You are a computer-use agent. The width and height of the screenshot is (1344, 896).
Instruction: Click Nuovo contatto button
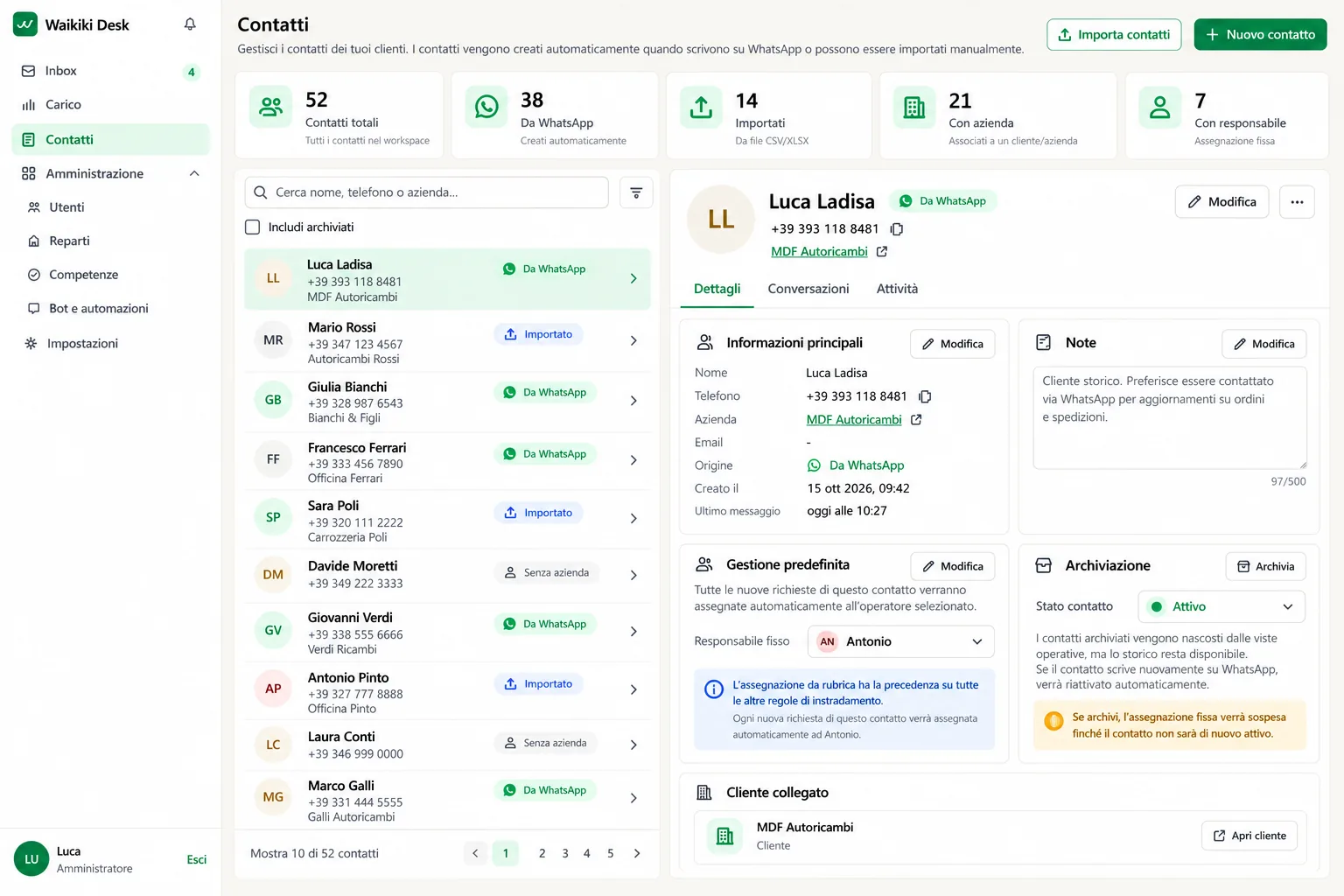coord(1260,35)
